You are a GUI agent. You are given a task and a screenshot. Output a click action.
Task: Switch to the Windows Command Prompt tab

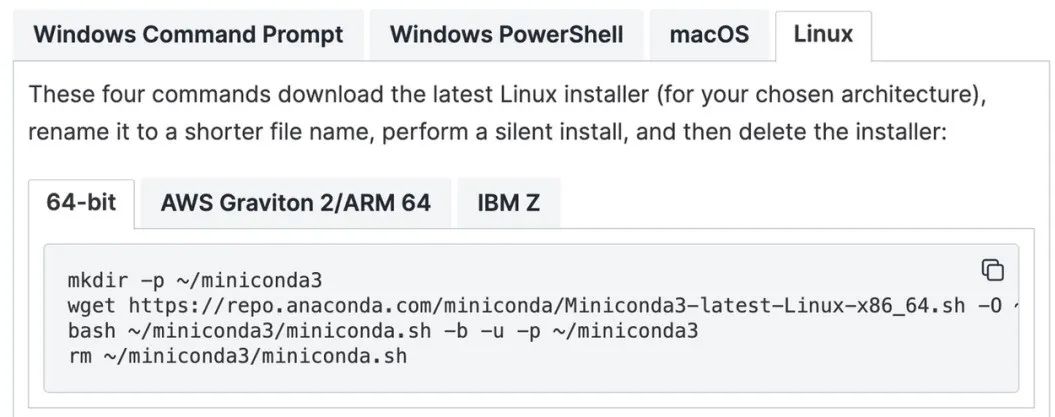pos(188,34)
